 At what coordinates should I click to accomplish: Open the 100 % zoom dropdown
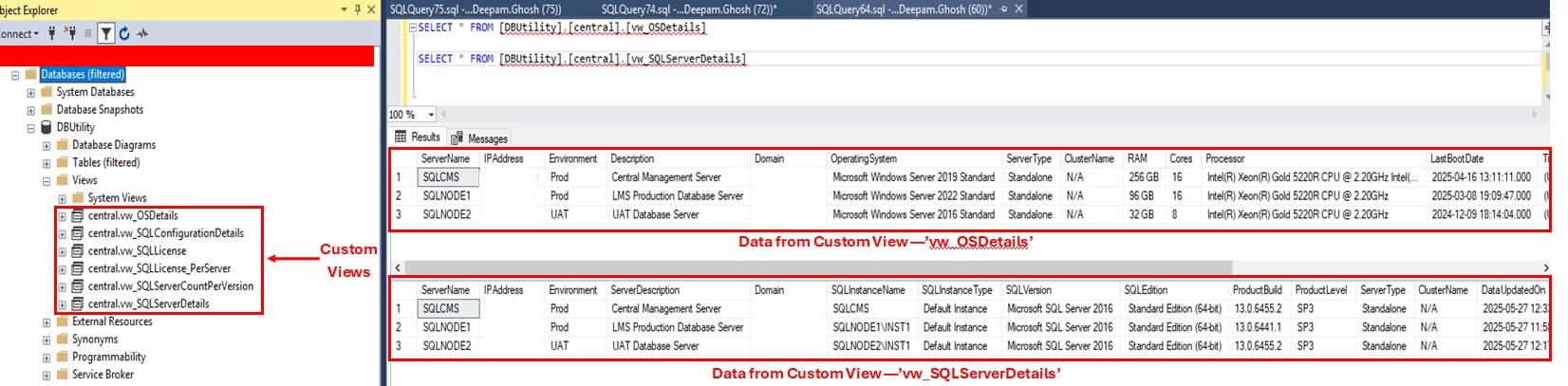[431, 115]
